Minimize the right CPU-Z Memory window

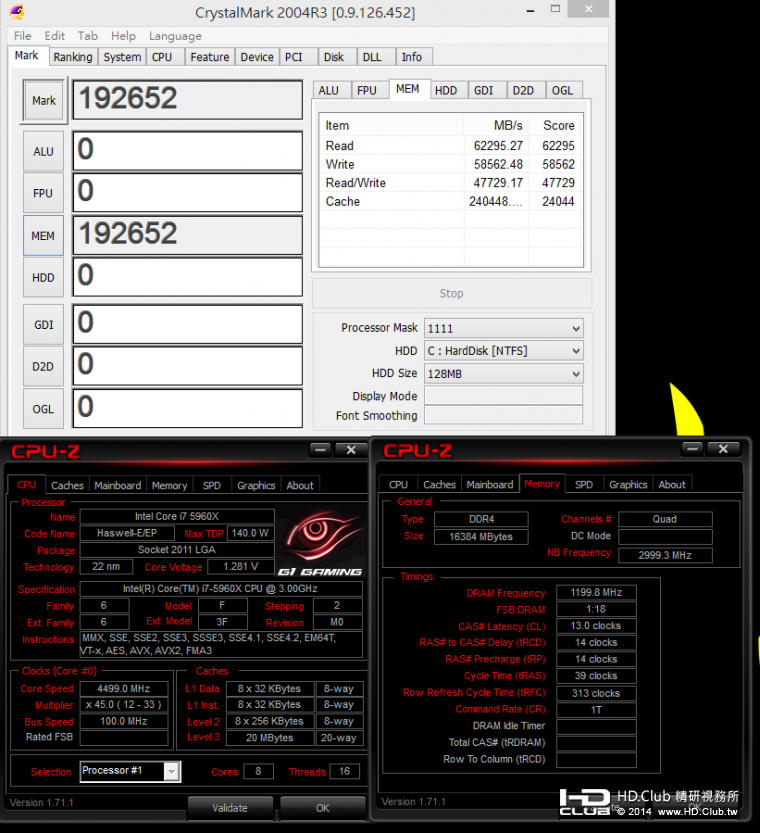tap(693, 449)
